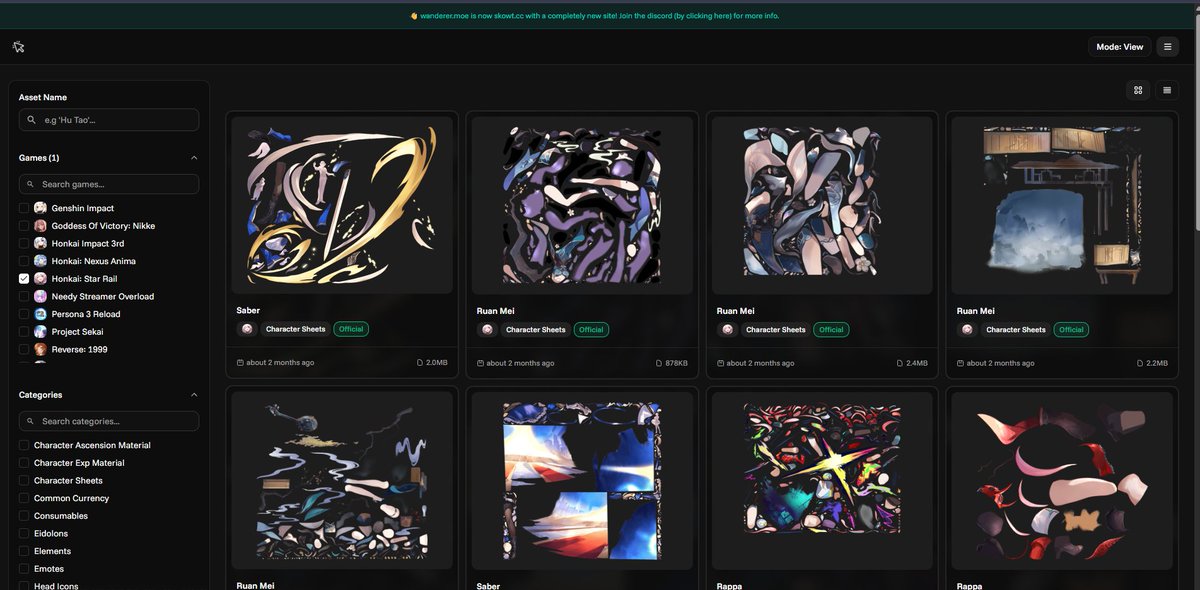The image size is (1200, 590).
Task: Click the Character Sheets tag on the 2.4MB card
Action: [776, 329]
